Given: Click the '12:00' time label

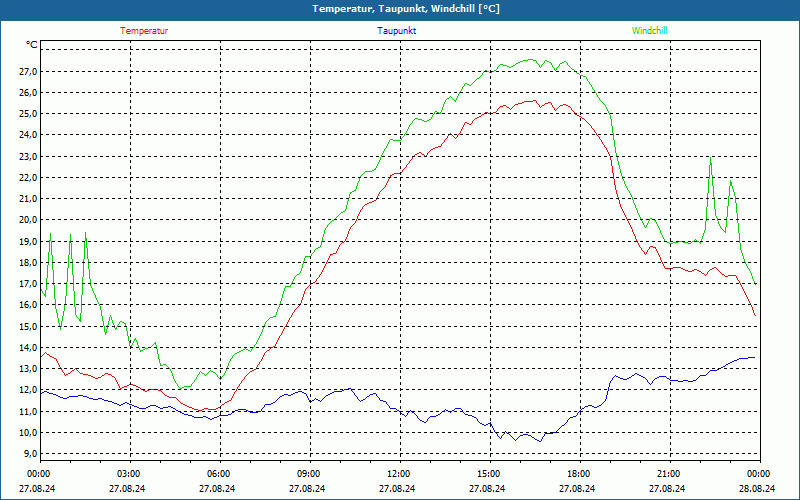Looking at the screenshot, I should [397, 474].
